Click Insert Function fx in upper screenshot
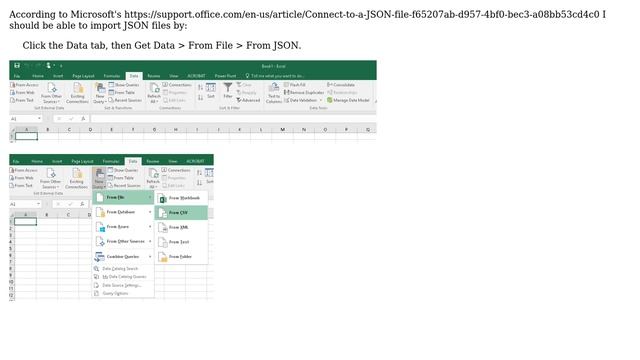This screenshot has height=360, width=640. [x=83, y=119]
